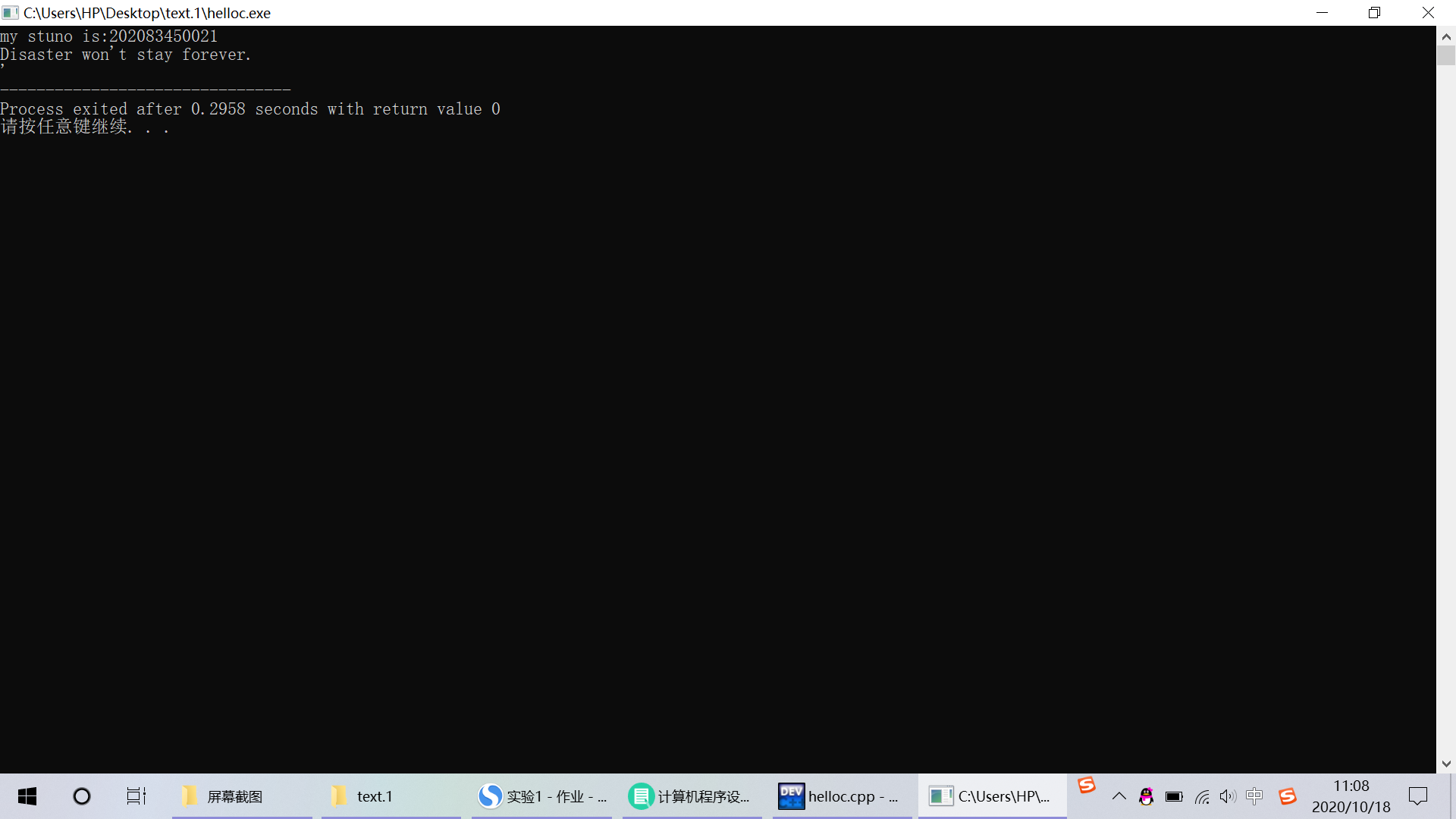Click the clock showing 11:08 and date

coord(1351,796)
